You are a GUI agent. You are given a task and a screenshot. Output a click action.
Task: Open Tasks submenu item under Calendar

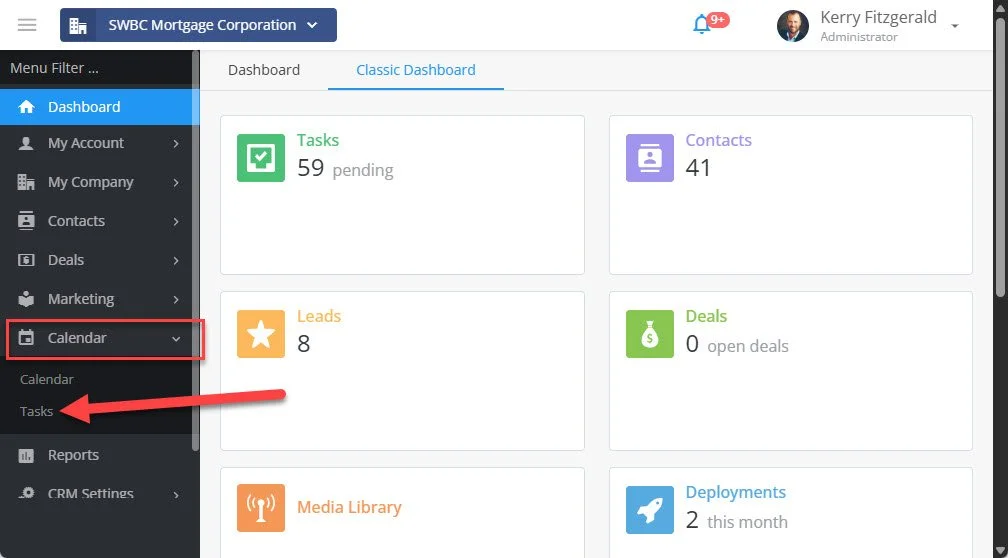point(37,411)
